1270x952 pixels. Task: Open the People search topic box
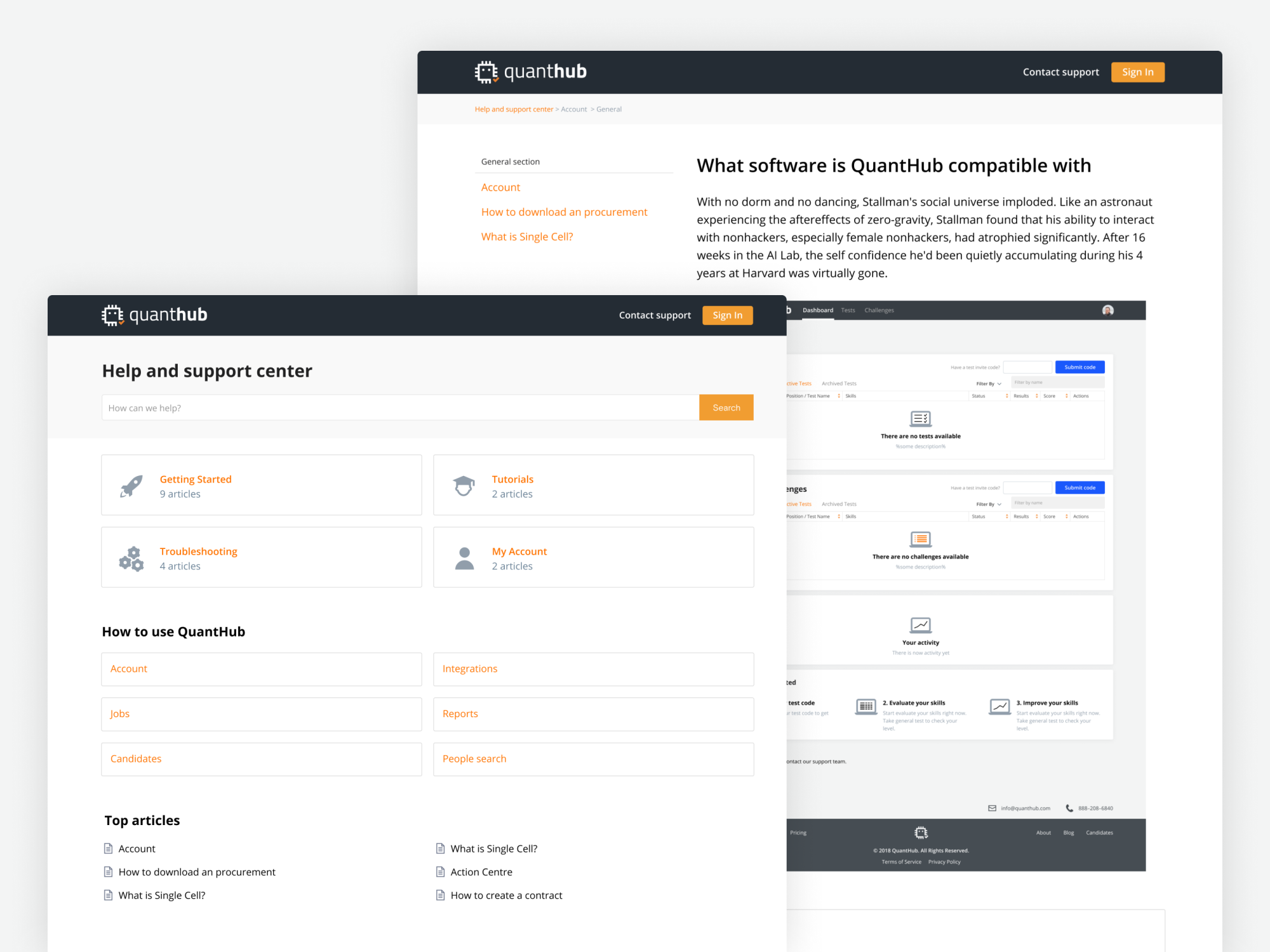pyautogui.click(x=594, y=759)
